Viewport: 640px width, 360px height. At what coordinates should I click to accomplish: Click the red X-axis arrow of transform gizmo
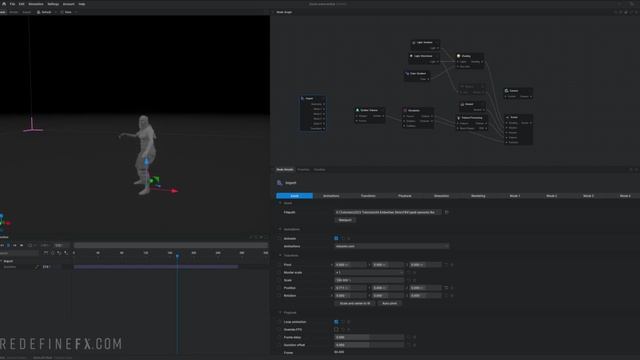174,191
